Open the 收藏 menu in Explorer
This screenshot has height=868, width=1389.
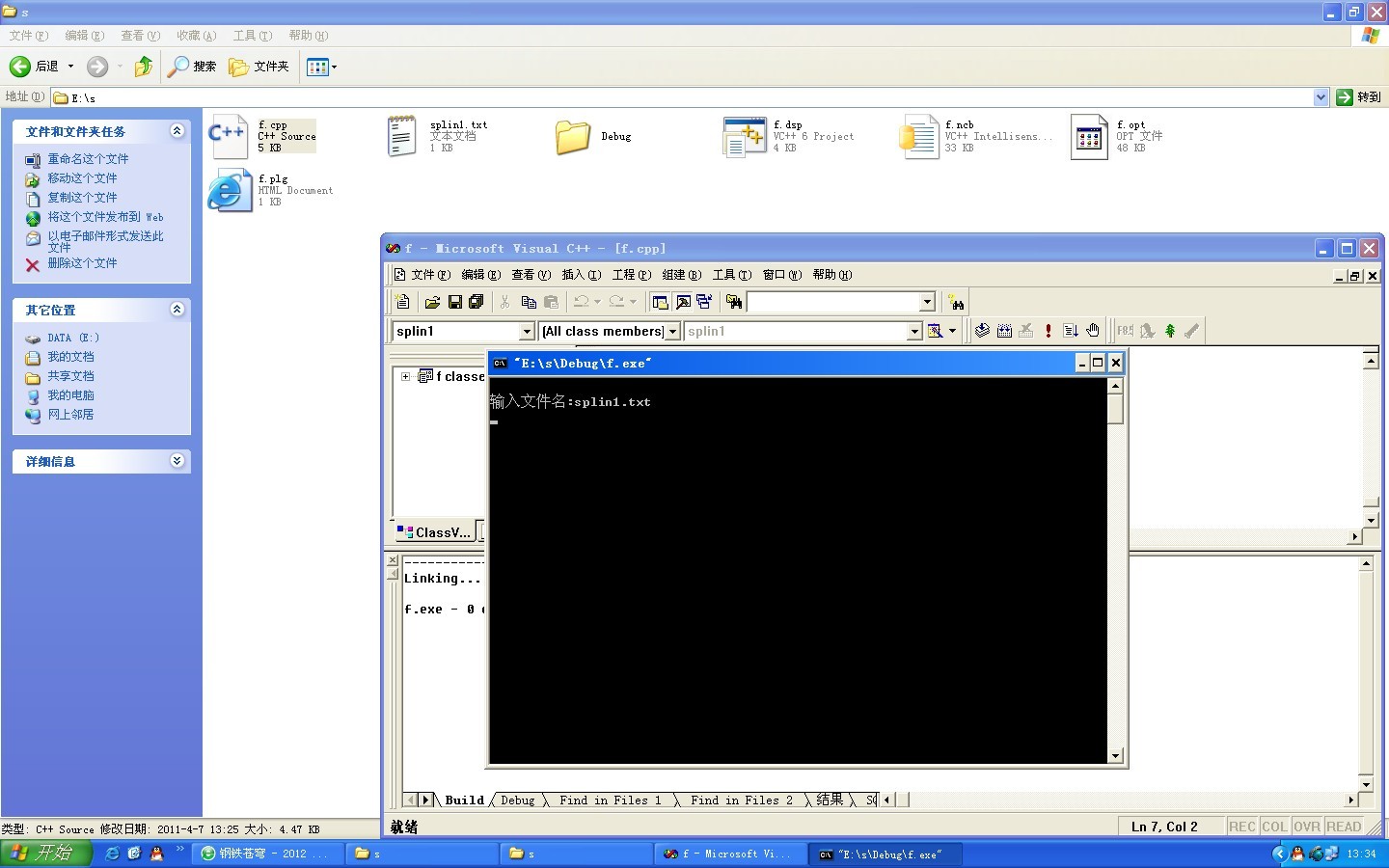tap(196, 36)
